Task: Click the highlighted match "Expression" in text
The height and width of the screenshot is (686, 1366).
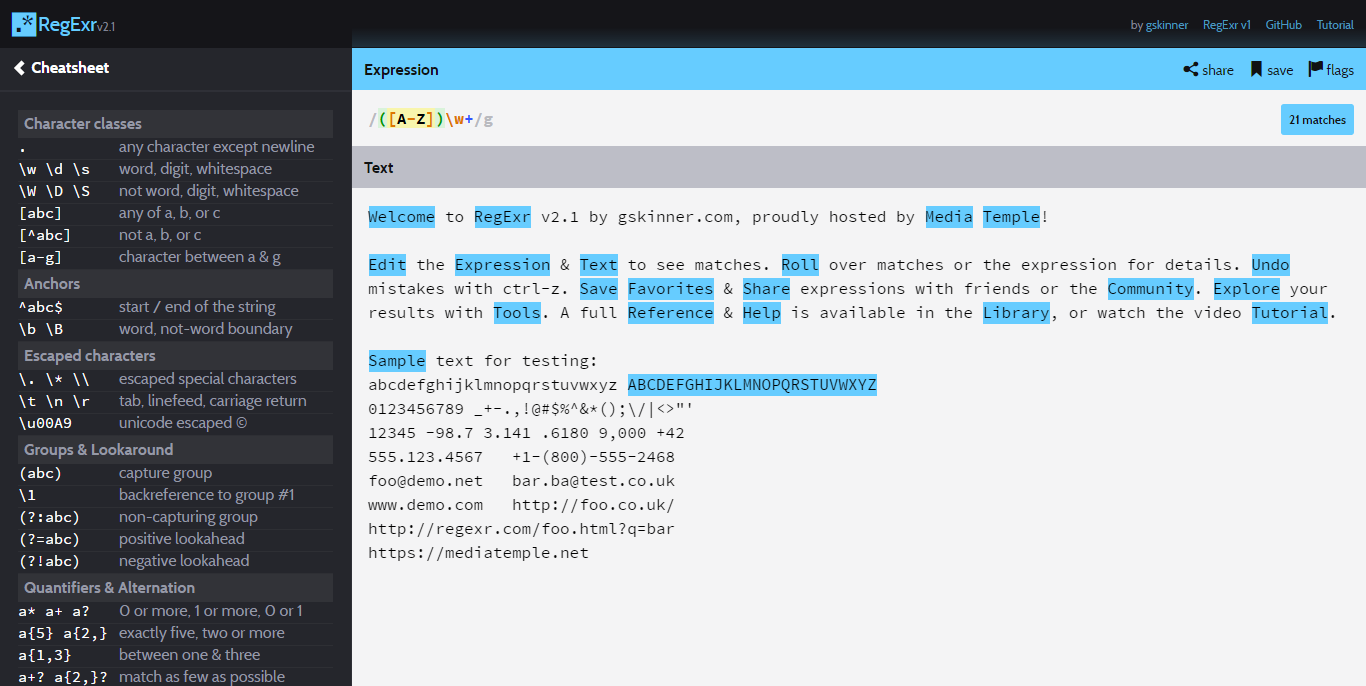Action: coord(503,265)
